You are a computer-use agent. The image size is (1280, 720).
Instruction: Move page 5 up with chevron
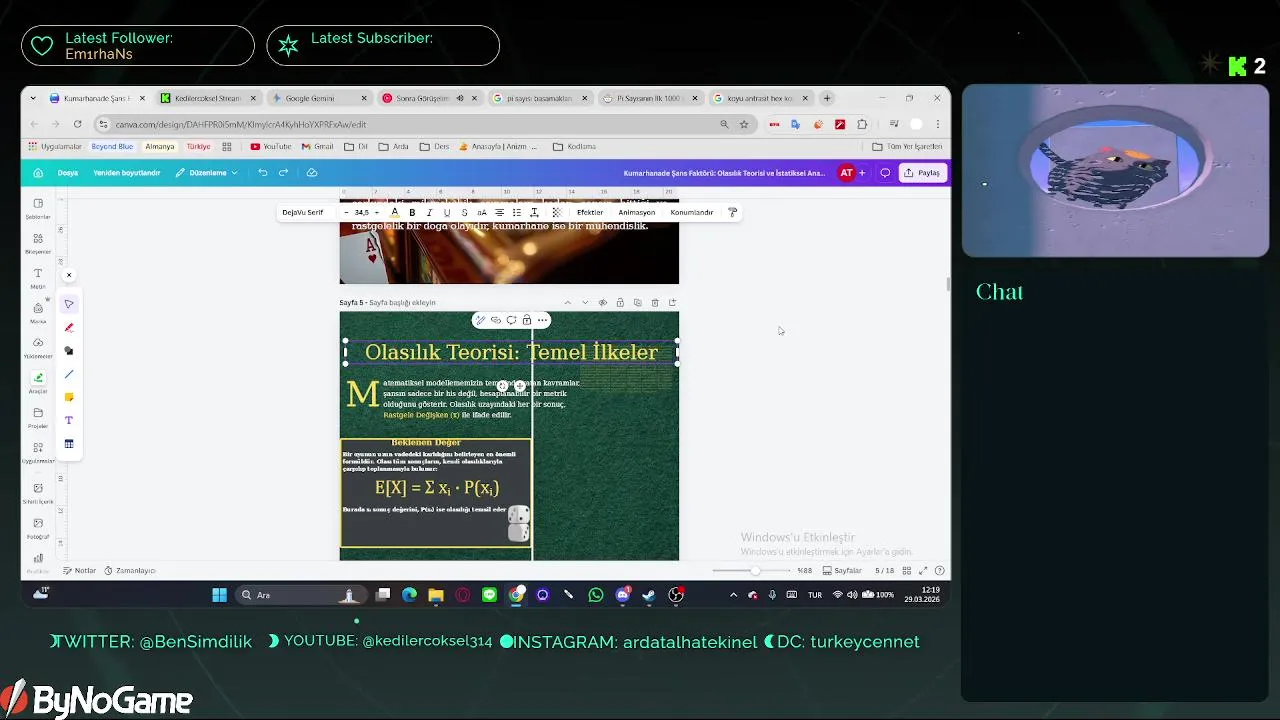(x=567, y=303)
